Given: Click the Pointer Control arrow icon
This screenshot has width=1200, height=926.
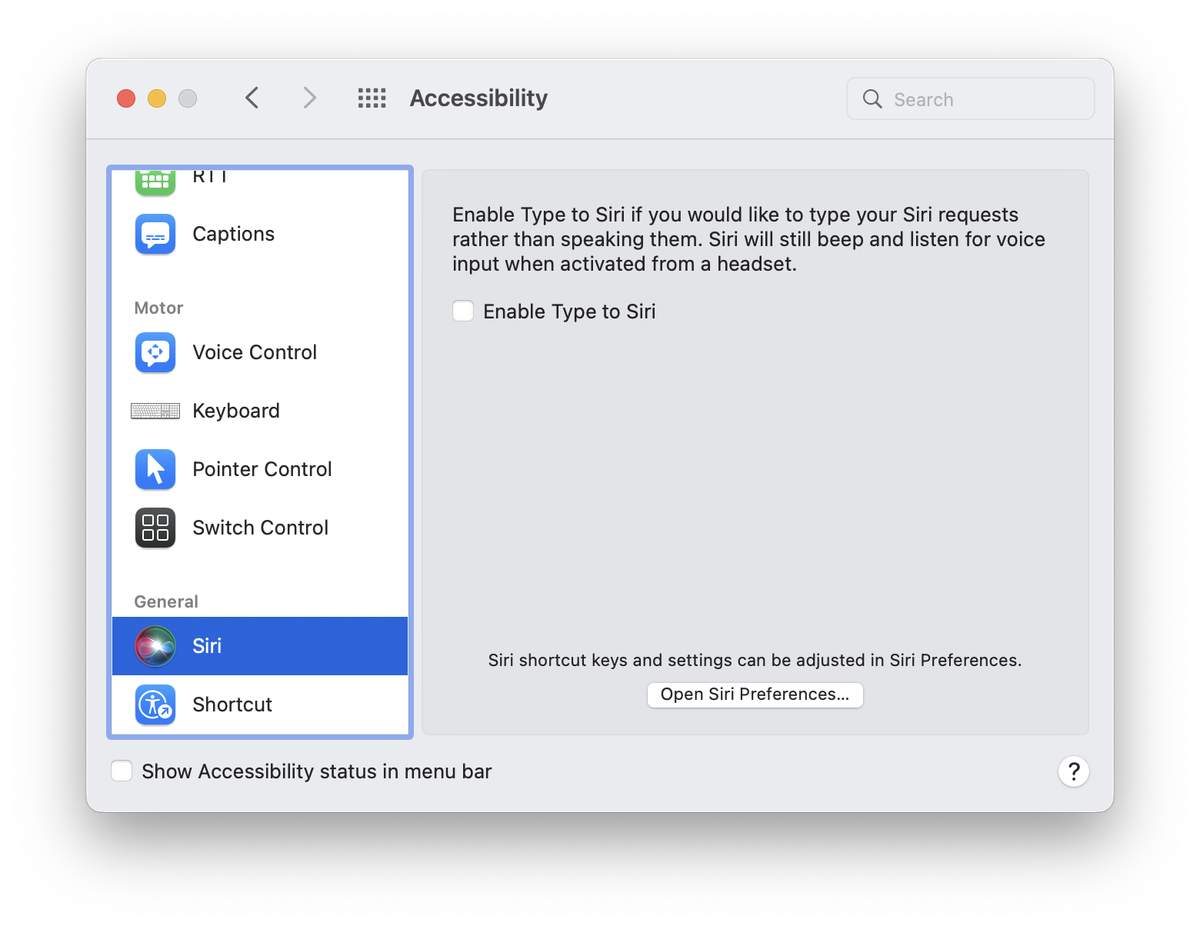Looking at the screenshot, I should tap(155, 469).
